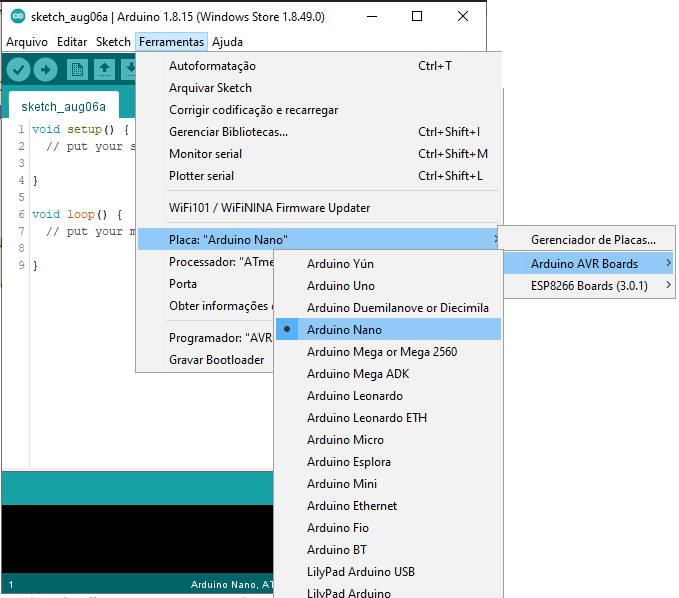Select the Arduino Leonardo ETH board
This screenshot has width=679, height=598.
(388, 418)
